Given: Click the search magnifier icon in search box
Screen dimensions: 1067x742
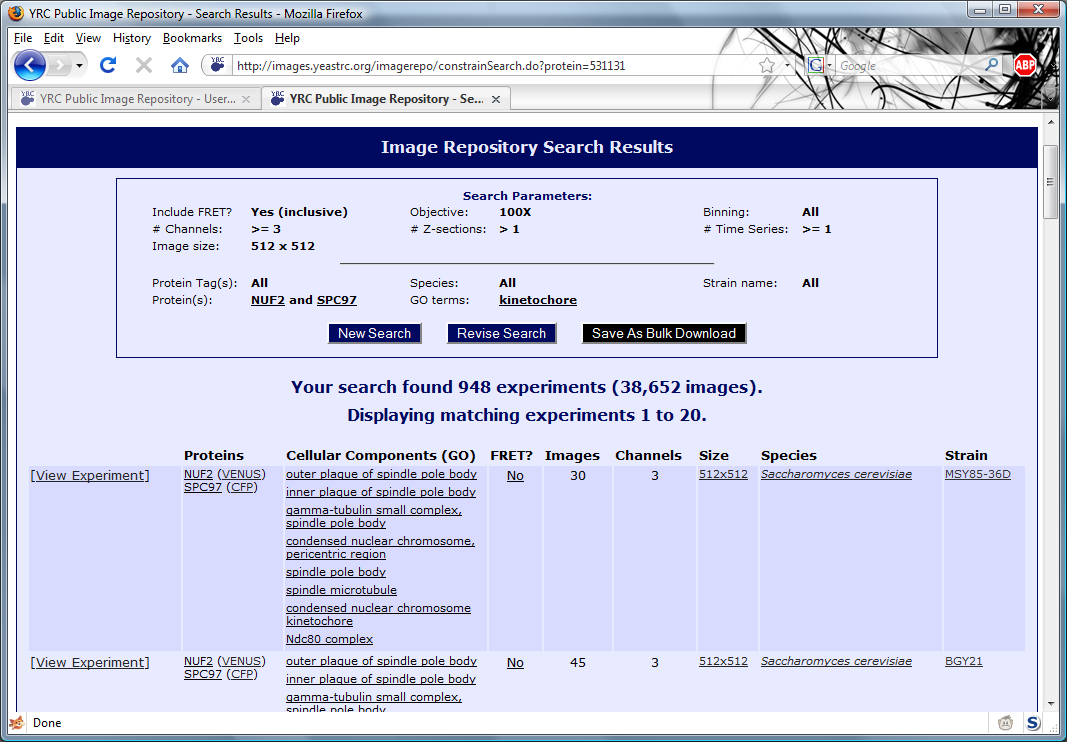Looking at the screenshot, I should [x=992, y=66].
